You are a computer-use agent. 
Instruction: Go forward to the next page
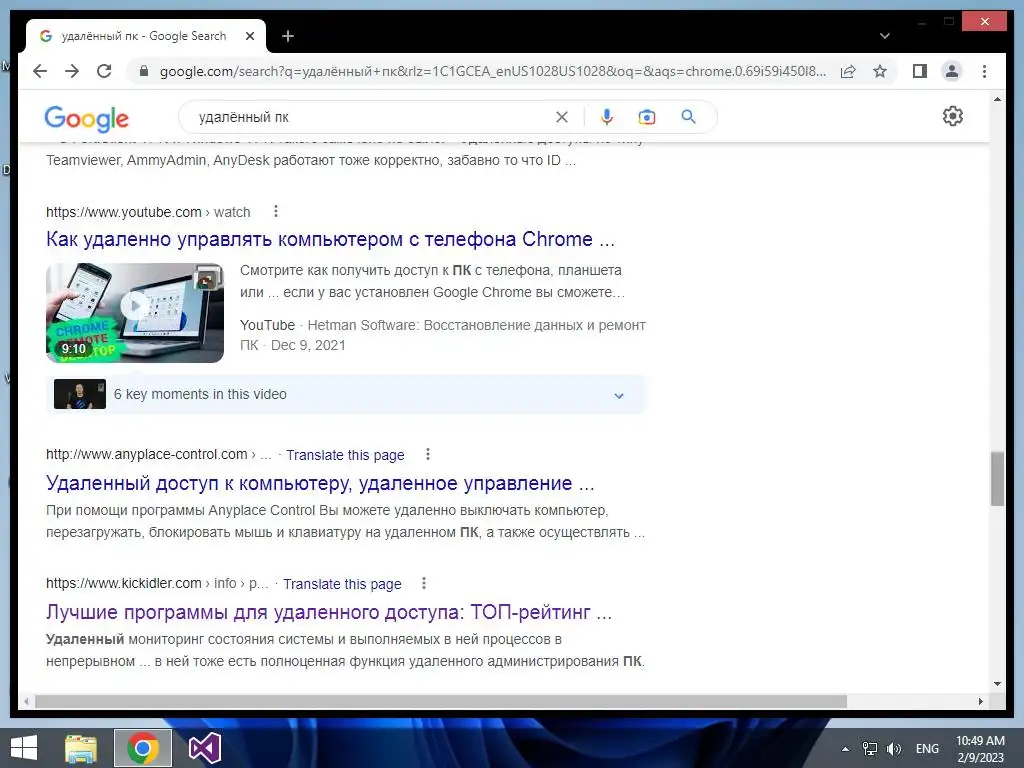coord(72,71)
